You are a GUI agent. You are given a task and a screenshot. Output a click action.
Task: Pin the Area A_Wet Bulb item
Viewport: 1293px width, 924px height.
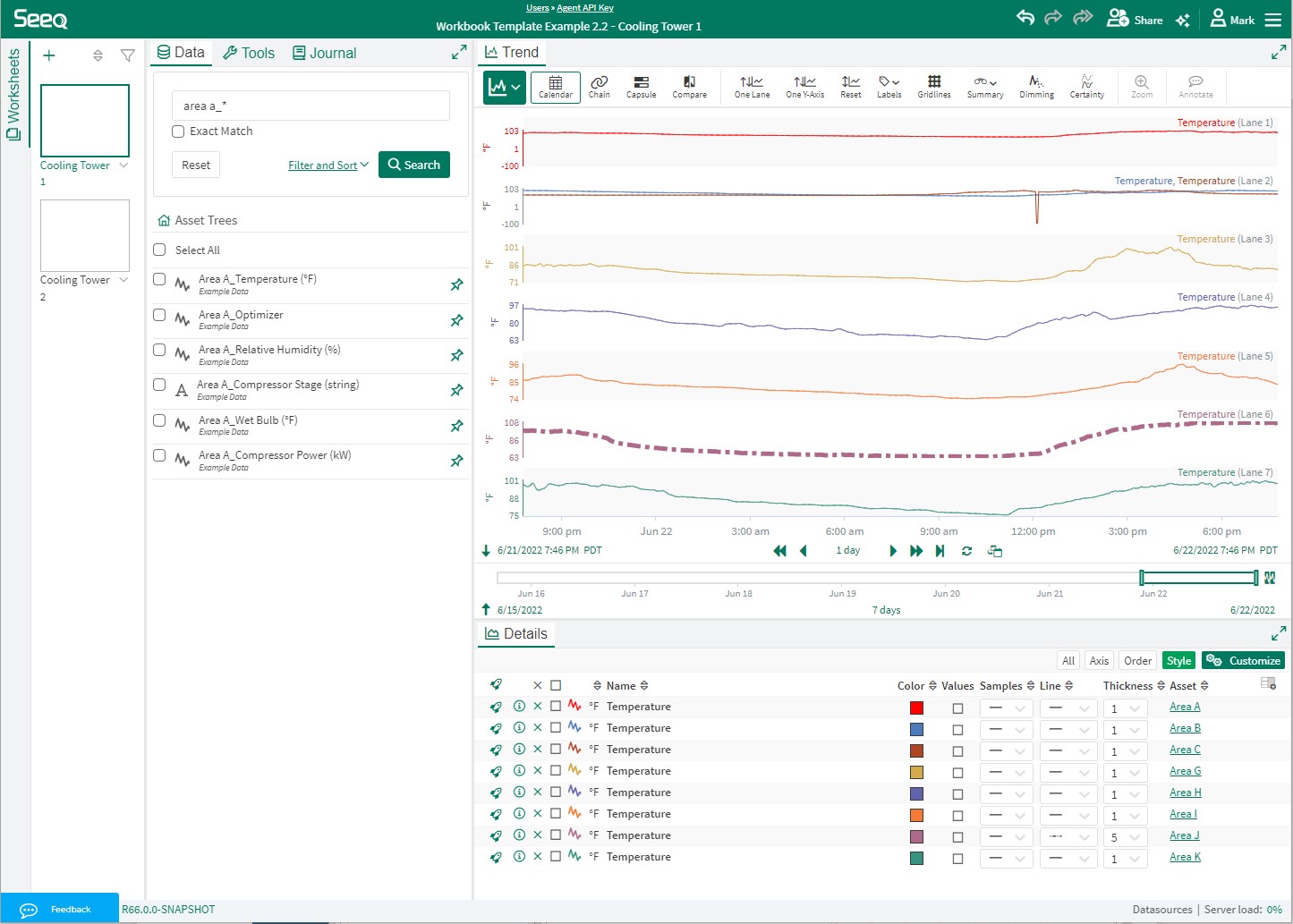[456, 426]
